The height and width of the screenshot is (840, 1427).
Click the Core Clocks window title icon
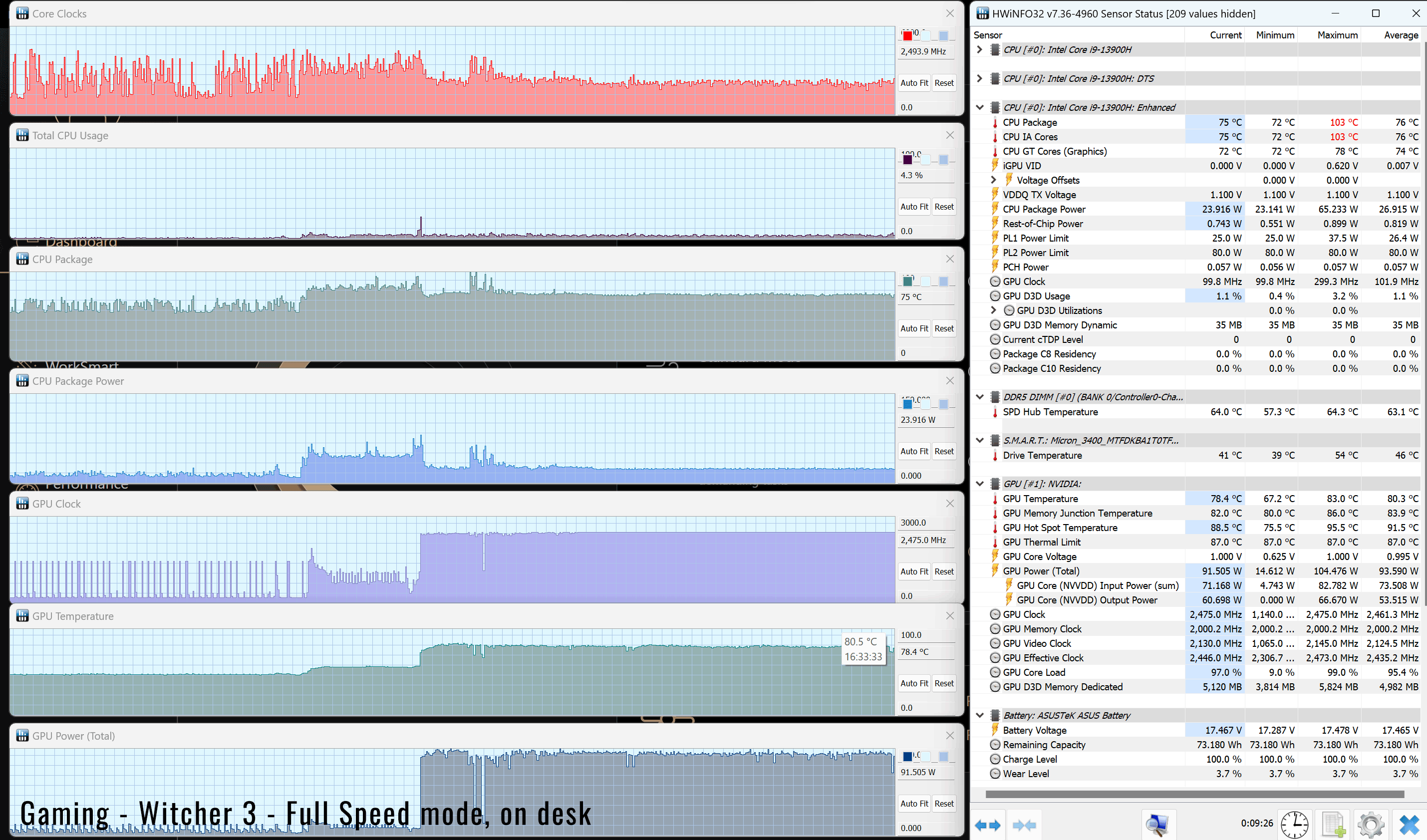(x=22, y=13)
